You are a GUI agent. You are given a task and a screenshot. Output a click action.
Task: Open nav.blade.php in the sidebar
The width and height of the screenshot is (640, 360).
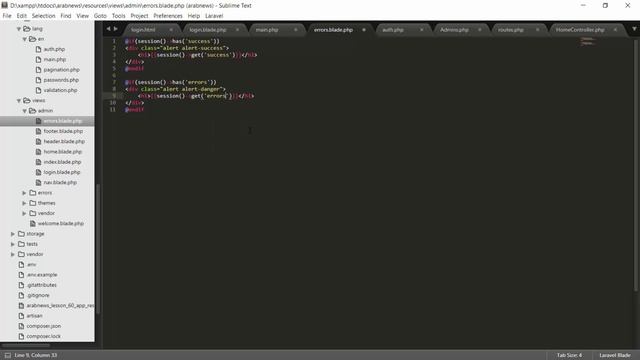click(x=60, y=182)
